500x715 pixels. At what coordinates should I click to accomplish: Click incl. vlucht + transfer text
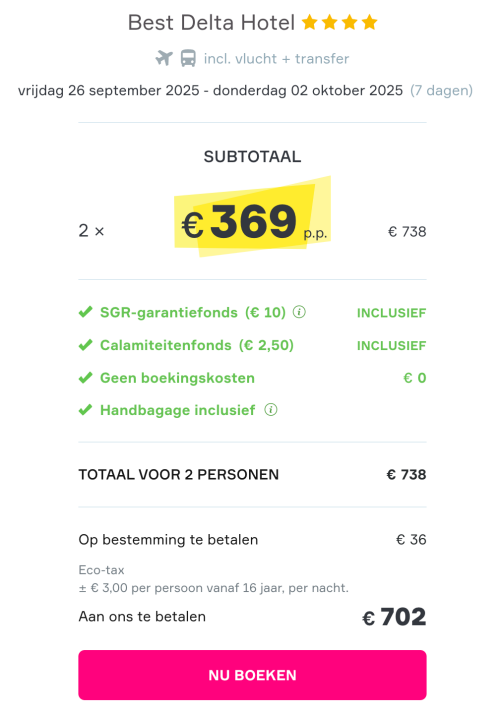pyautogui.click(x=276, y=59)
